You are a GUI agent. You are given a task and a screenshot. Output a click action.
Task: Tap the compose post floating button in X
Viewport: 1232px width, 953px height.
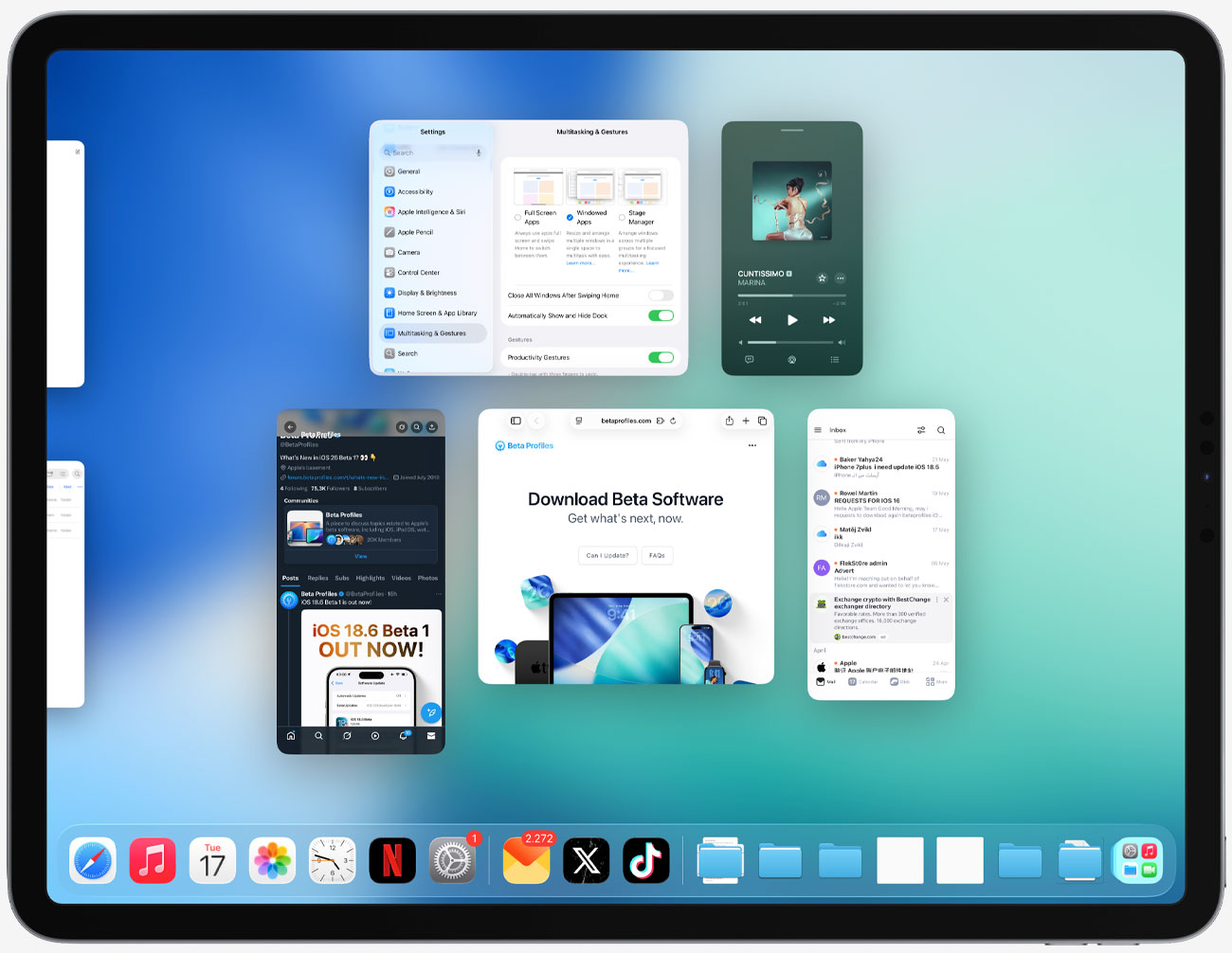point(431,712)
